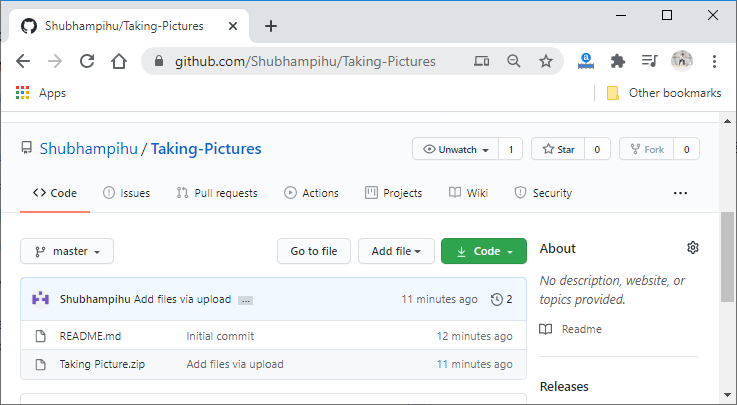Bookmark this page with star icon

point(546,61)
